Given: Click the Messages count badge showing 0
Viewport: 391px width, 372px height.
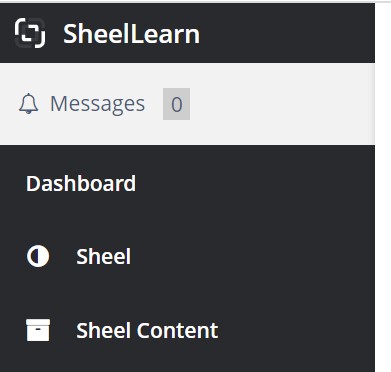Looking at the screenshot, I should (176, 104).
